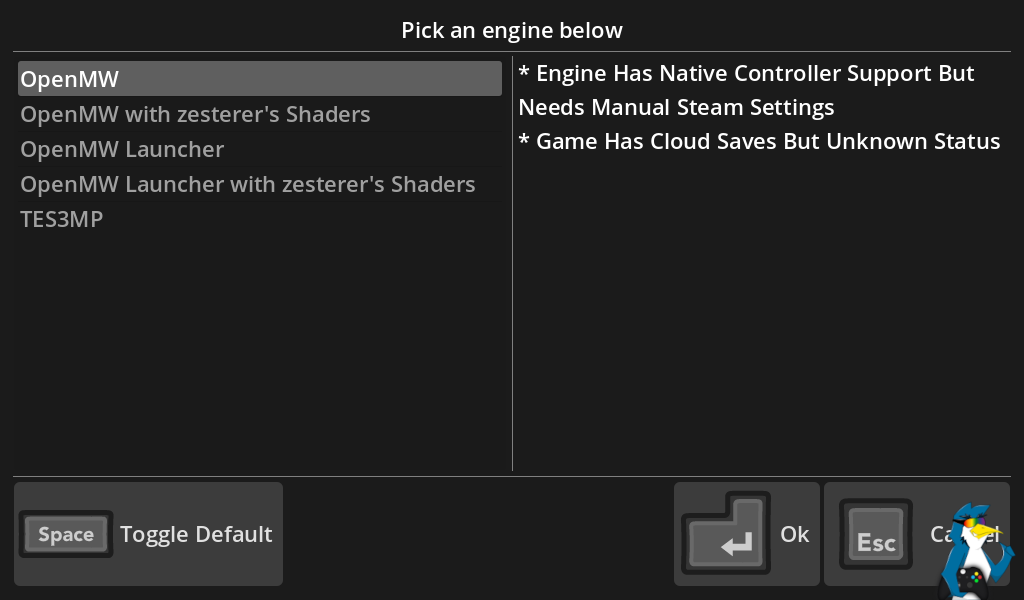Select the OpenMW engine entry

(260, 79)
